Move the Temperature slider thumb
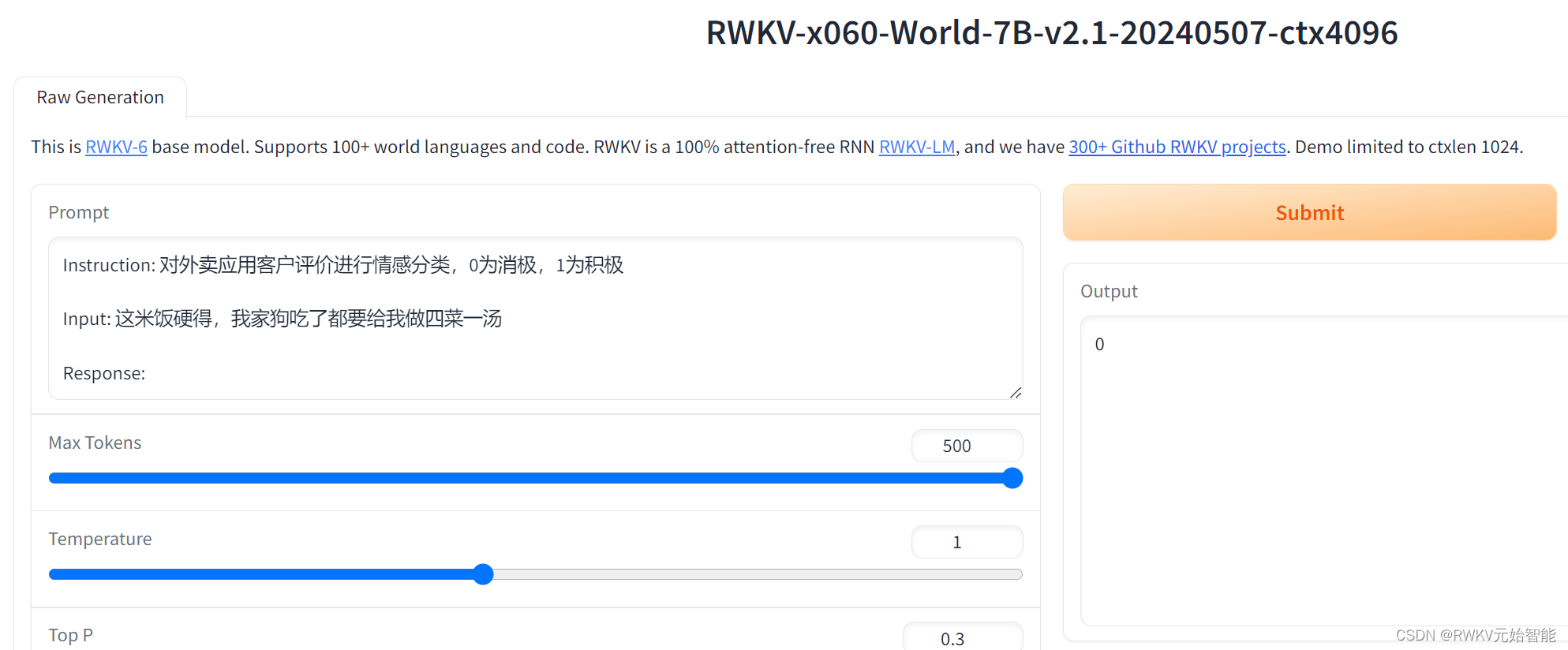Image resolution: width=1568 pixels, height=650 pixels. pyautogui.click(x=484, y=574)
